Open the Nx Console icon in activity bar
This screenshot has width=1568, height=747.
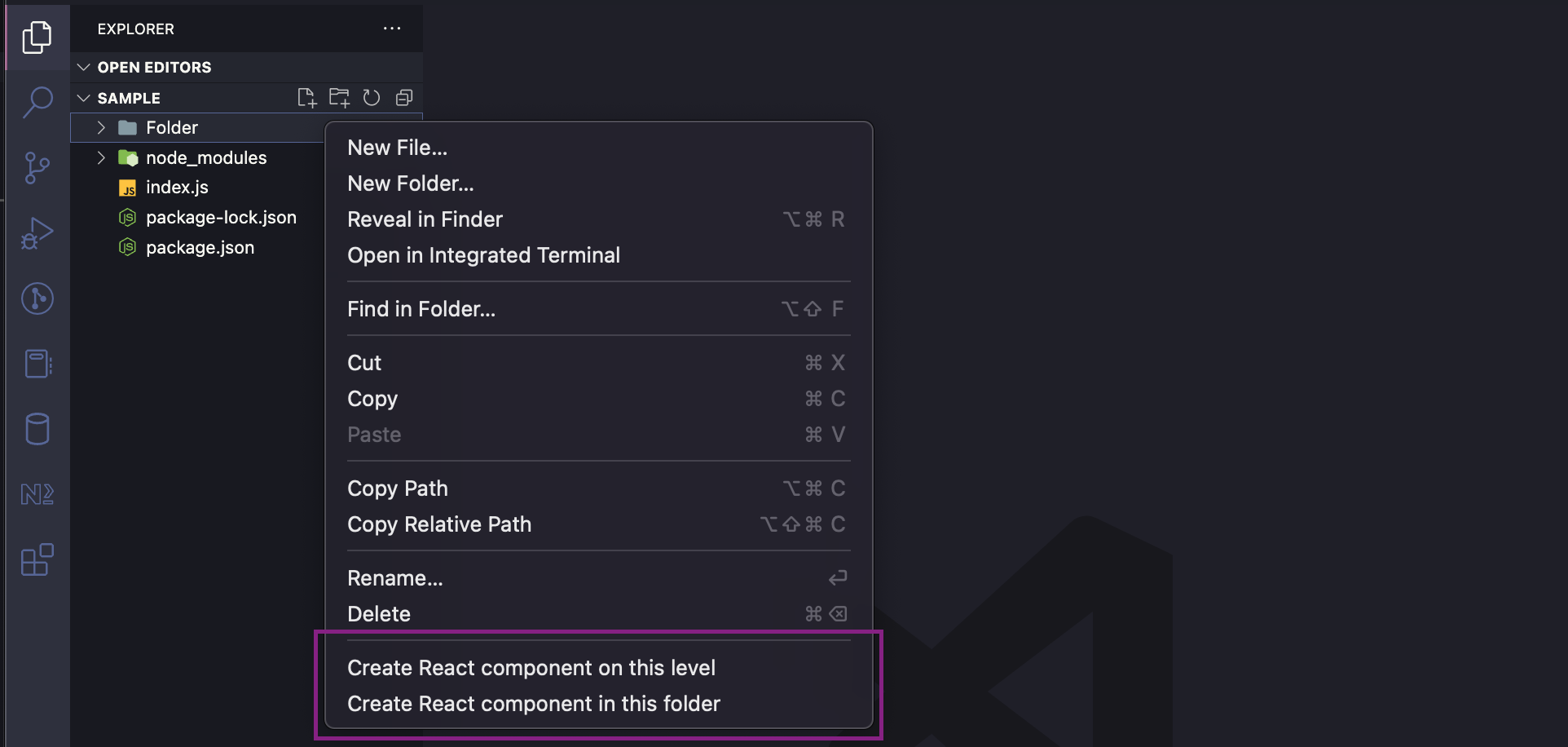37,494
